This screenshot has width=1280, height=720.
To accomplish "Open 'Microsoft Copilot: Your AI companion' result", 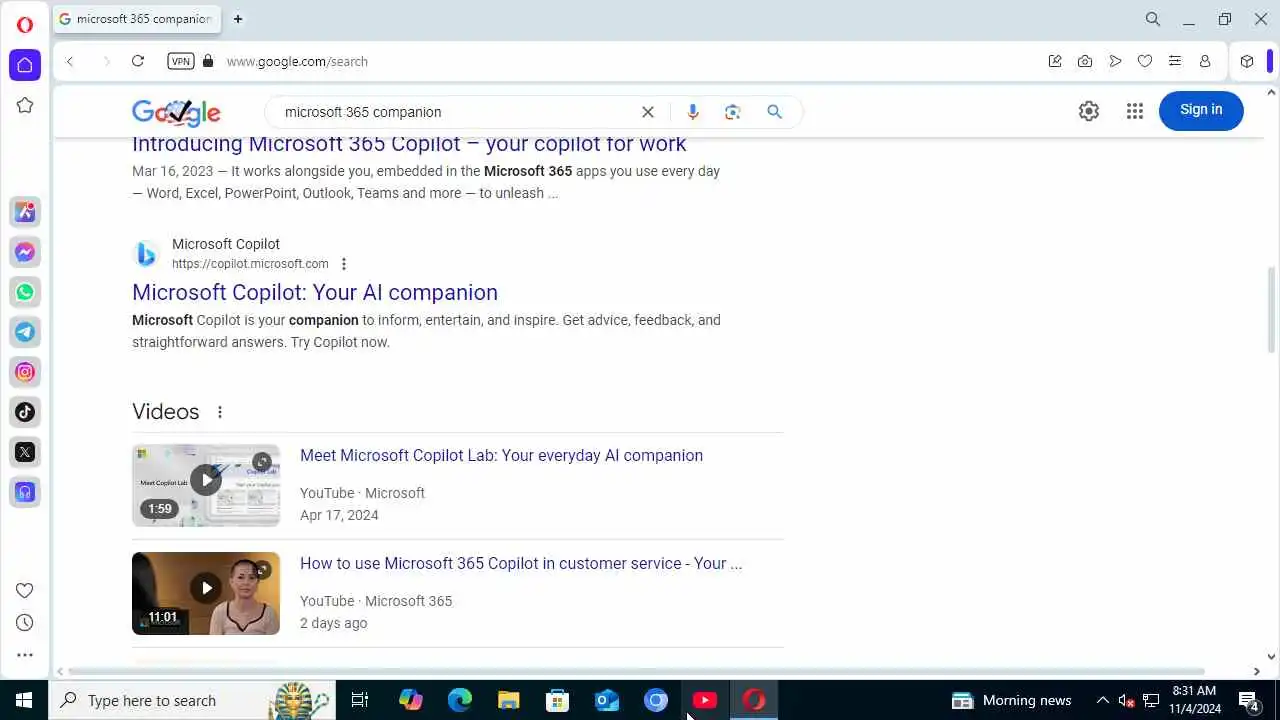I will click(x=315, y=292).
